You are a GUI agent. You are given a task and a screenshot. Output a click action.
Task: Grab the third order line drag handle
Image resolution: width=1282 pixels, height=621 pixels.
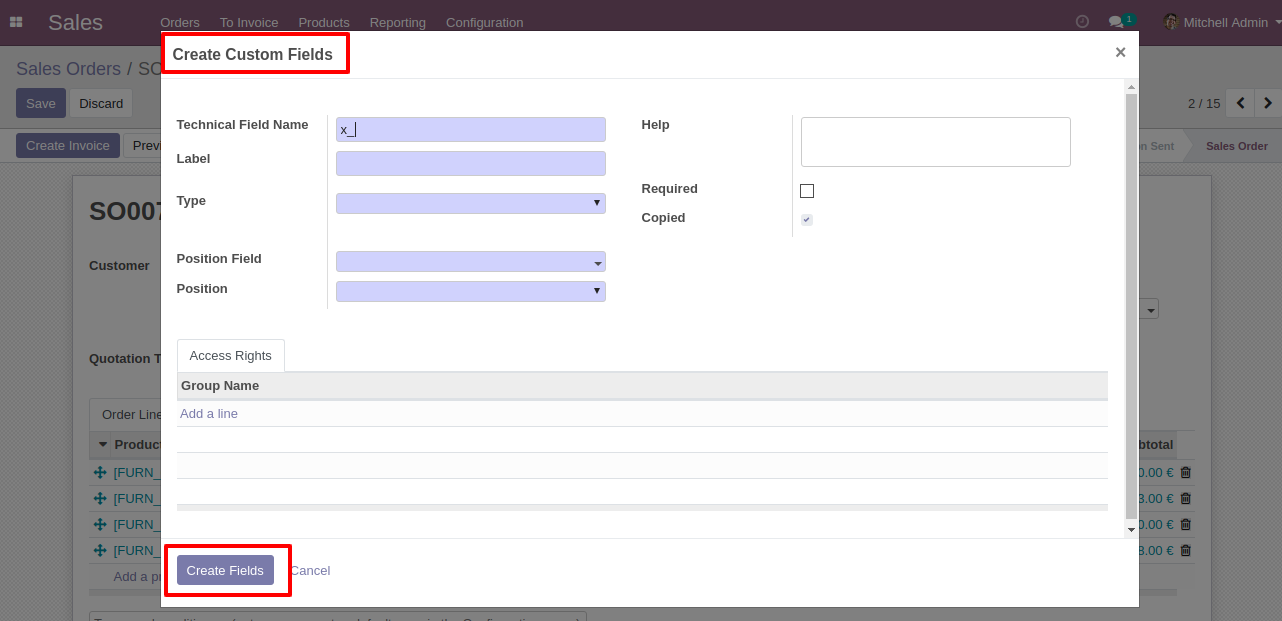point(100,524)
